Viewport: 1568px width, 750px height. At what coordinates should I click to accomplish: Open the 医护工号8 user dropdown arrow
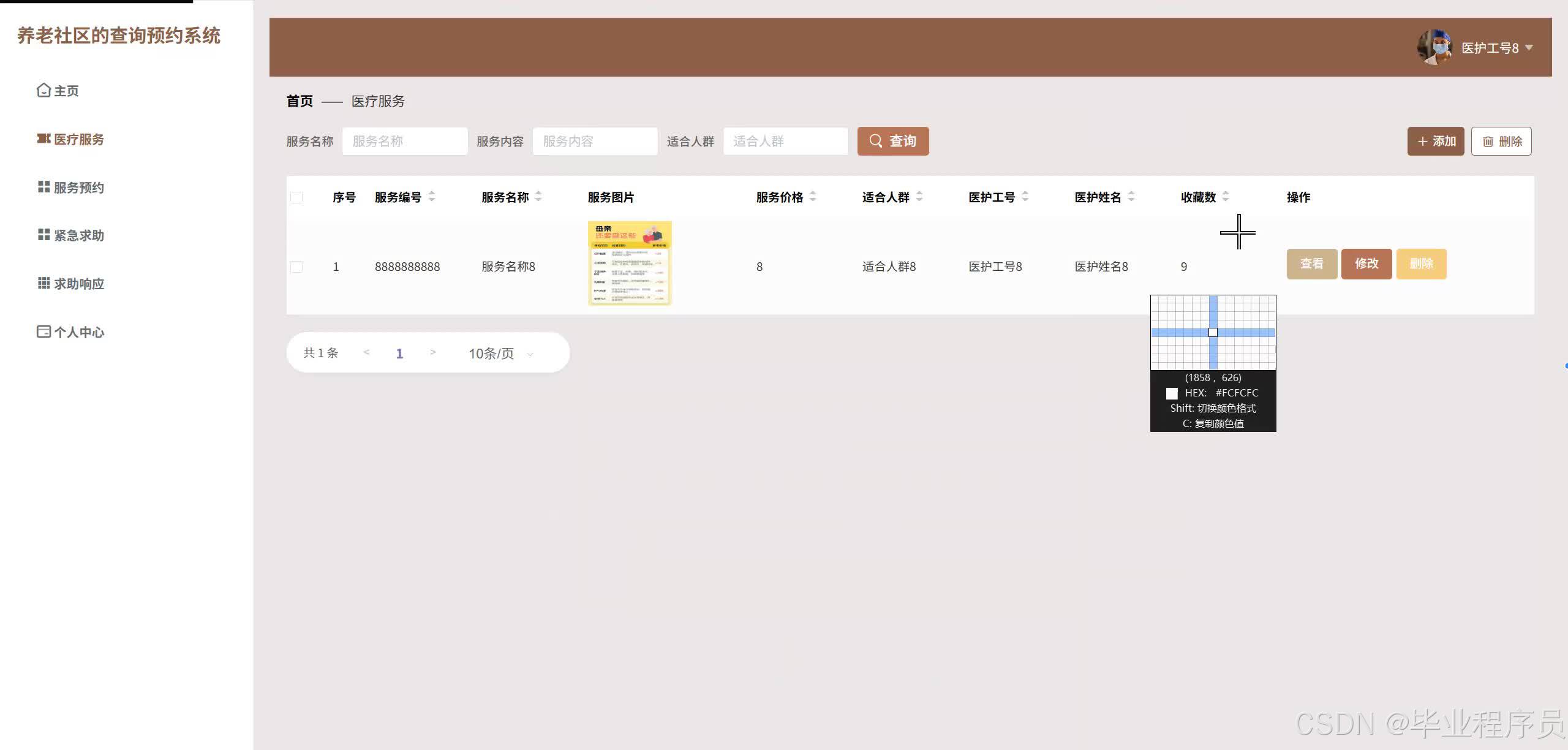coord(1529,47)
